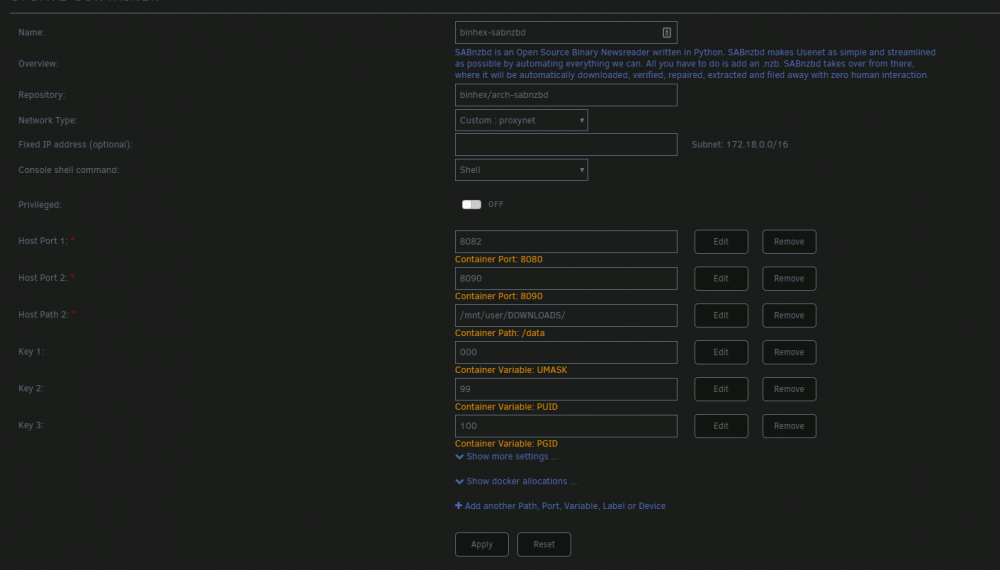This screenshot has width=1000, height=570.
Task: Remove Host Path 2 mapping
Action: 789,316
